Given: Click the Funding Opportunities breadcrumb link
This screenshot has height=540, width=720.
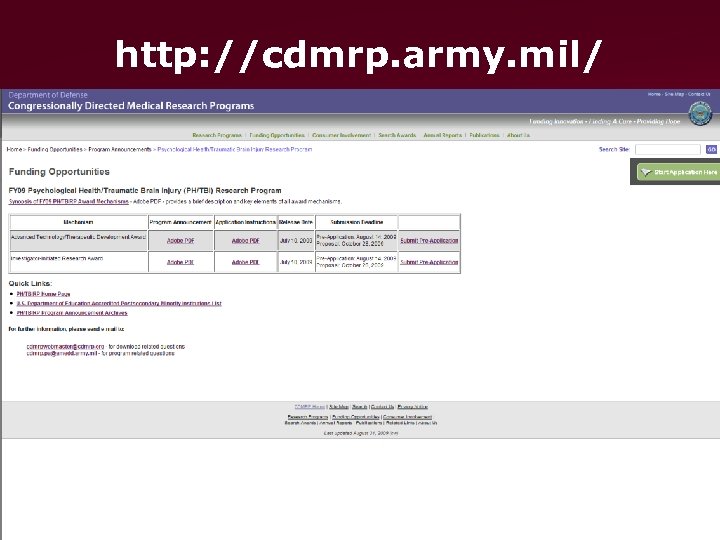Looking at the screenshot, I should click(x=55, y=149).
